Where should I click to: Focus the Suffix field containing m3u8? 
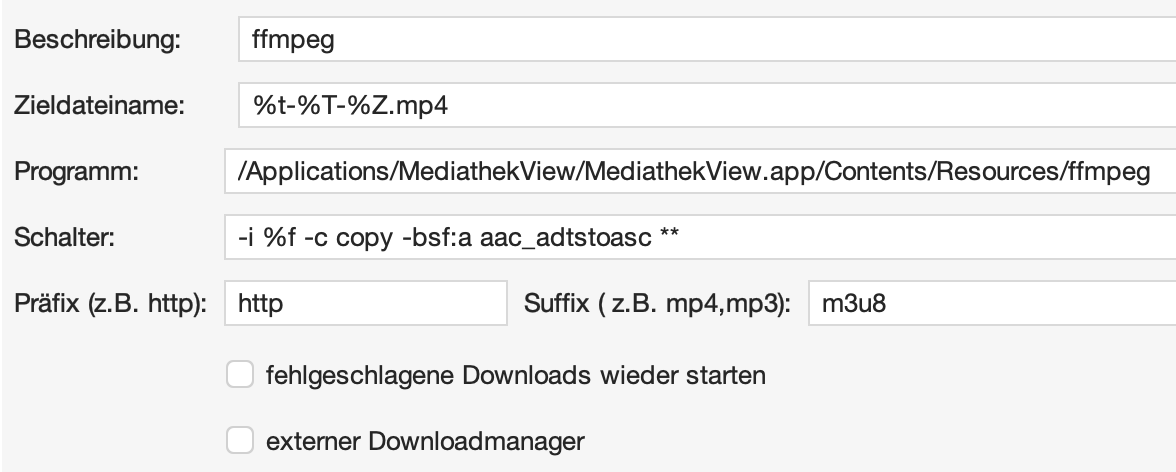tap(990, 303)
